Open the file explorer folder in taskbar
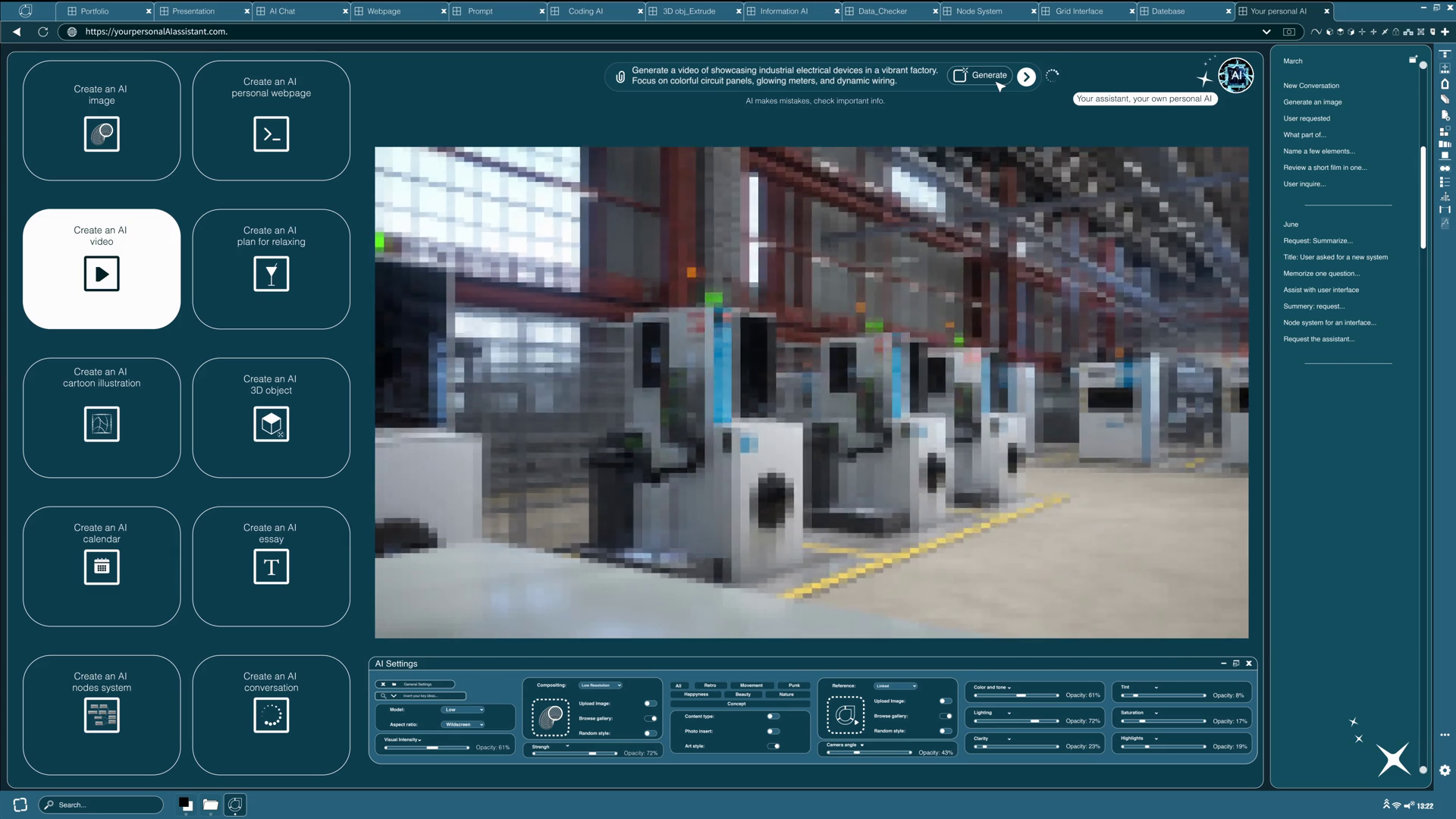This screenshot has height=819, width=1456. 210,805
